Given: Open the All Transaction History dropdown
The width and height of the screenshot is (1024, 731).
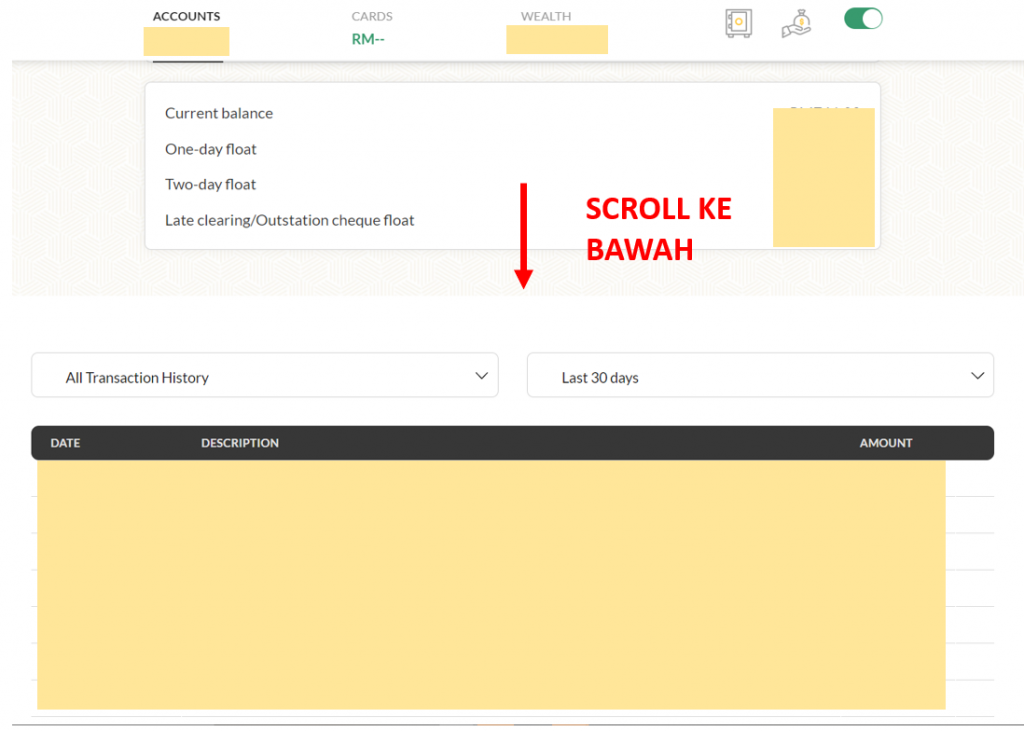Looking at the screenshot, I should pos(265,375).
